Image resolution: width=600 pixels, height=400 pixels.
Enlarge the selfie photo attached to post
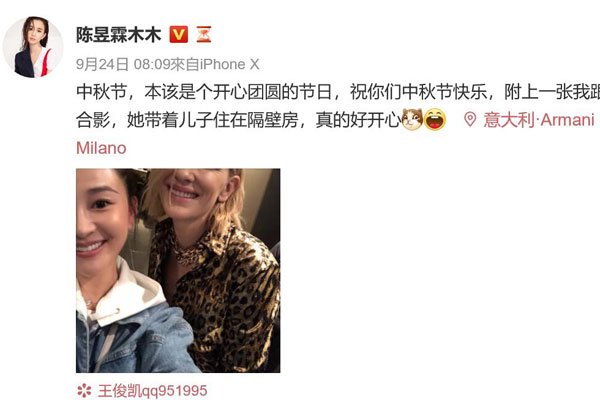(178, 270)
